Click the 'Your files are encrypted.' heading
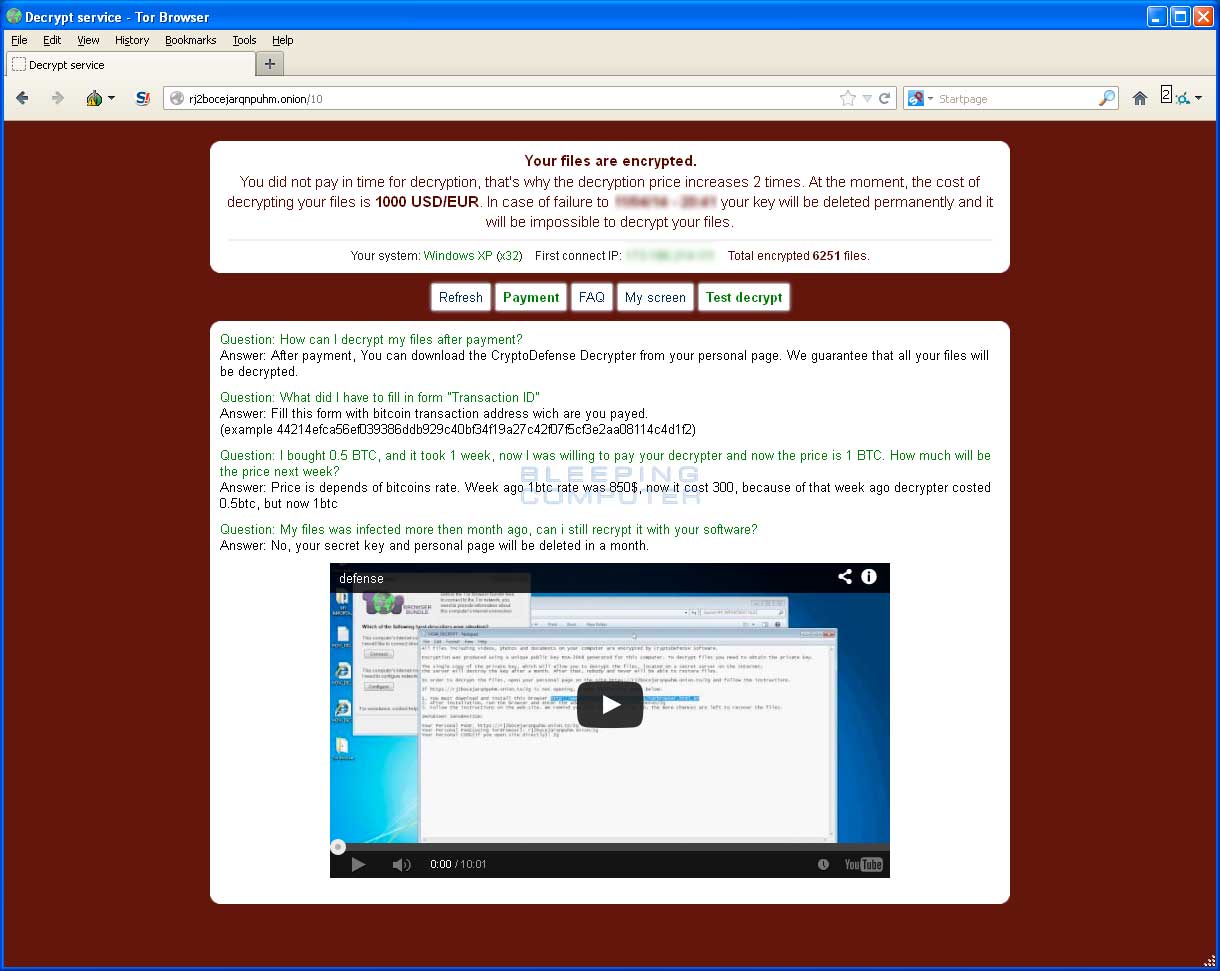Viewport: 1220px width, 971px height. (x=610, y=161)
